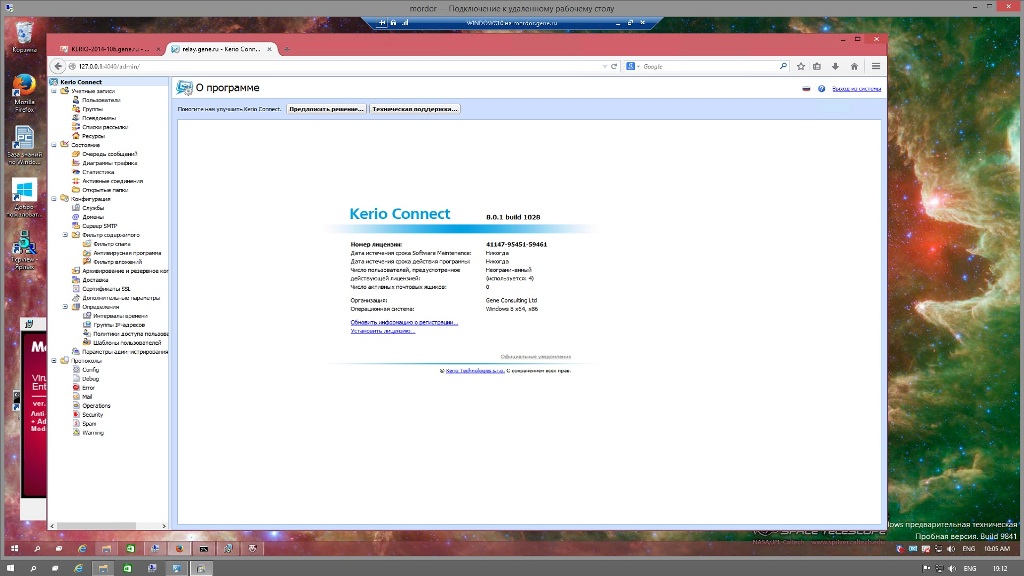Open the Security log
The height and width of the screenshot is (576, 1024).
click(93, 415)
